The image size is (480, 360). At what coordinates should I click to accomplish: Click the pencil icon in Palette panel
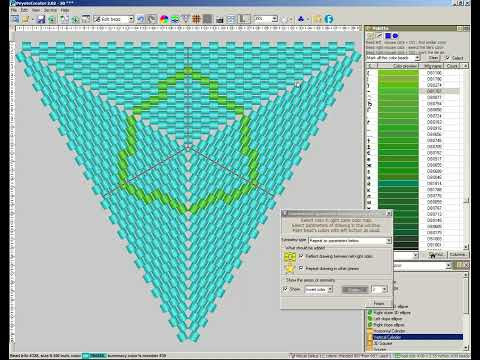[379, 36]
